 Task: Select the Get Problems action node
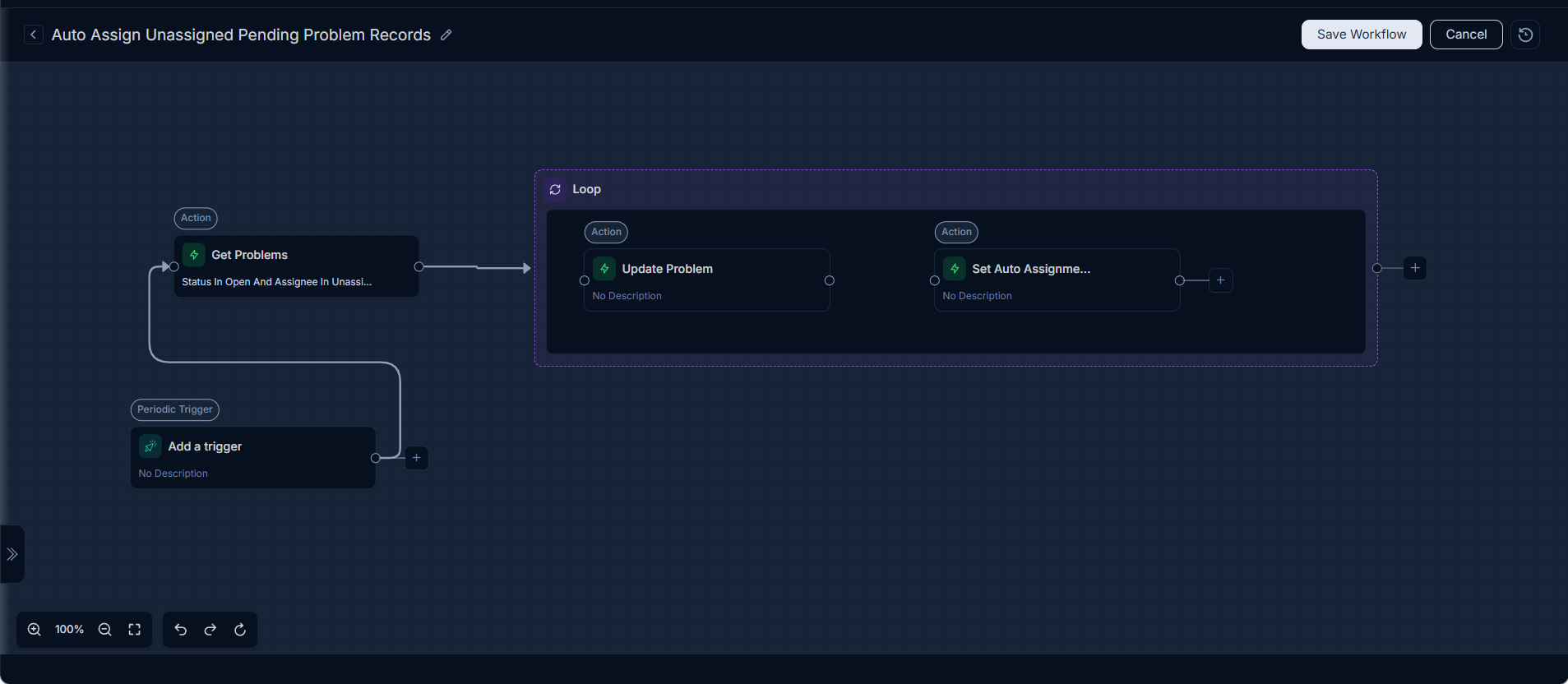296,266
